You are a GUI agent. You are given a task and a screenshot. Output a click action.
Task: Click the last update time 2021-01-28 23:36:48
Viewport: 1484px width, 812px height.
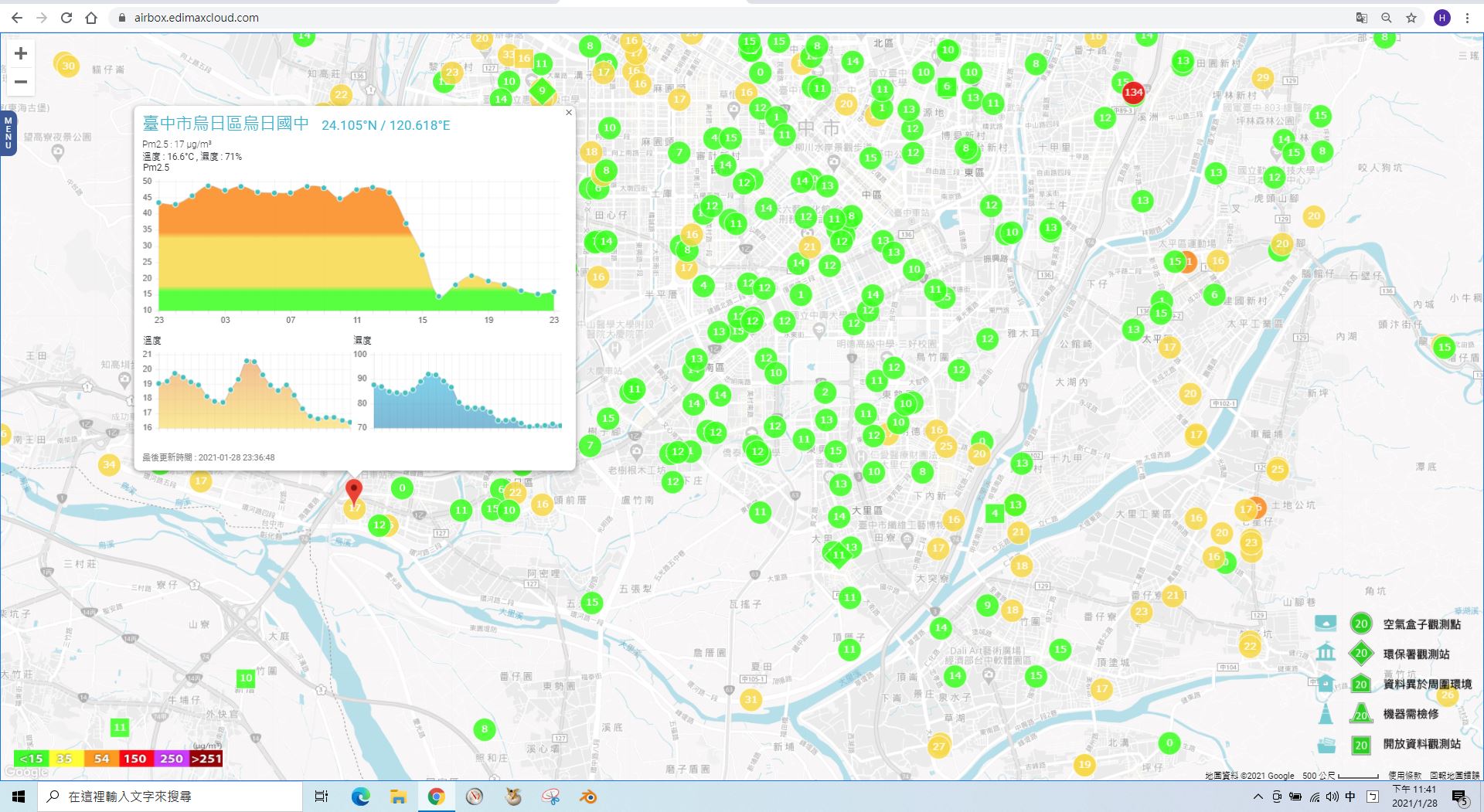[x=209, y=457]
